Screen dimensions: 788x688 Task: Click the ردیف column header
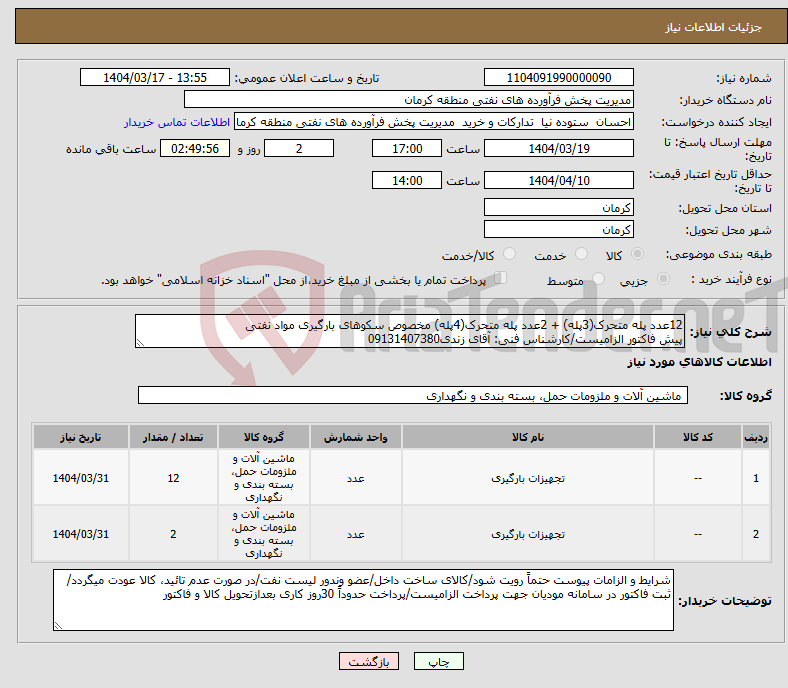coord(756,437)
